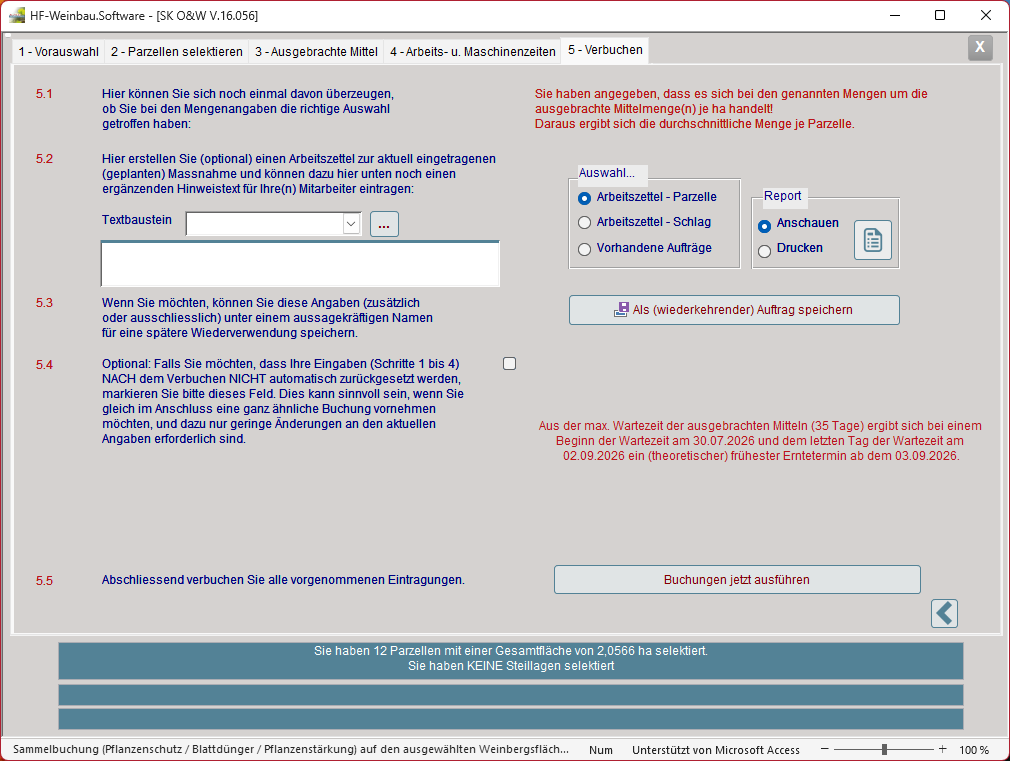The width and height of the screenshot is (1010, 761).
Task: Click the '12 Parzellen' selection summary banner
Action: 511,660
